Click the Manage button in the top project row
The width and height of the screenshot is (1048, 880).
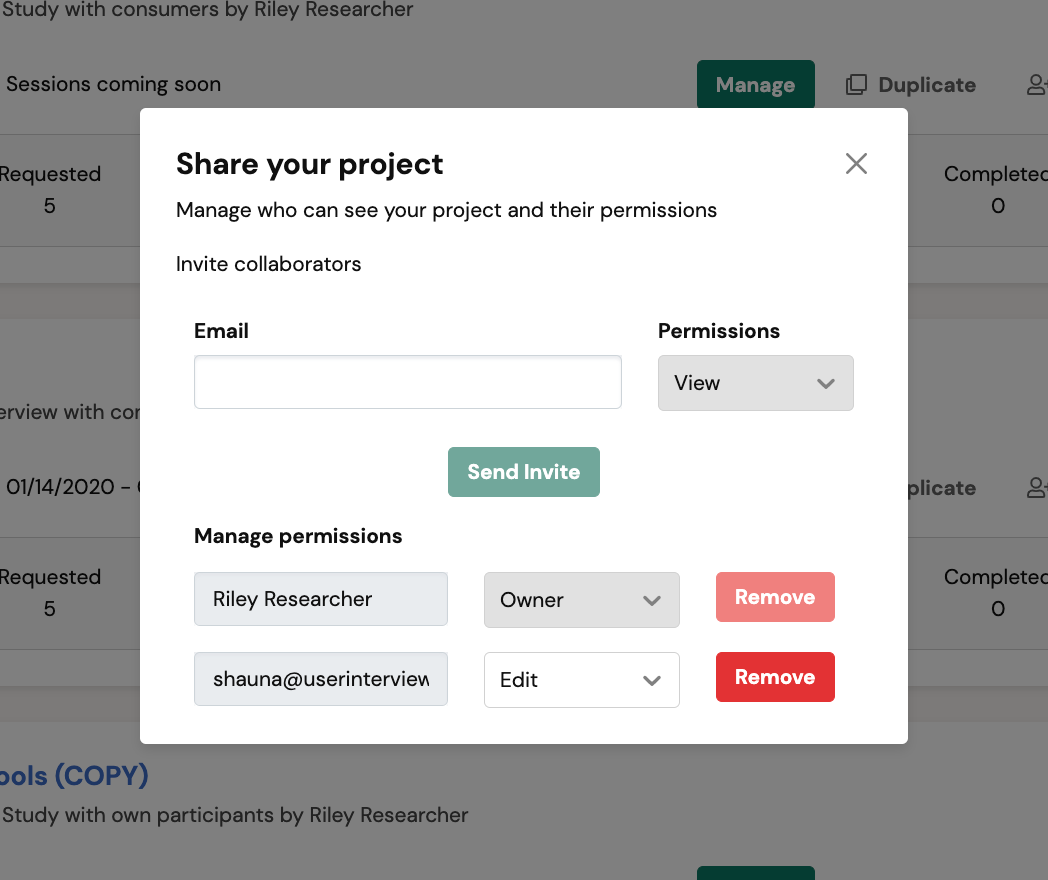pyautogui.click(x=755, y=85)
